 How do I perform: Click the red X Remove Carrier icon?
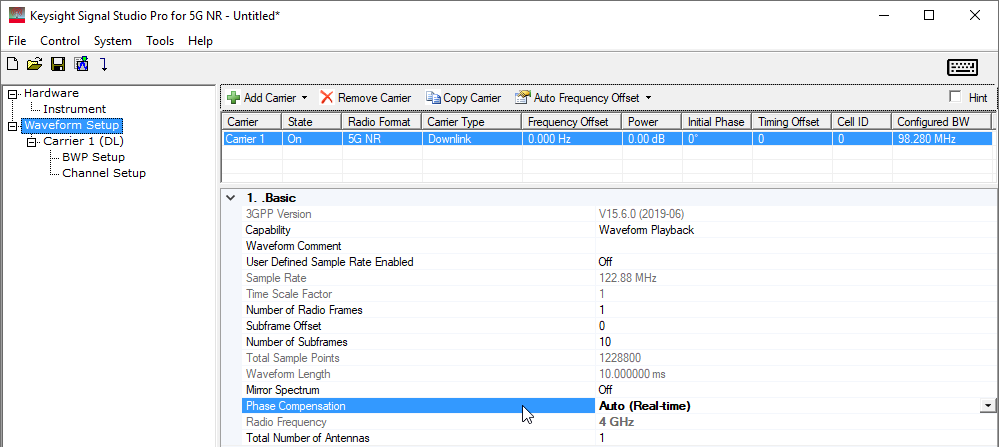coord(327,97)
